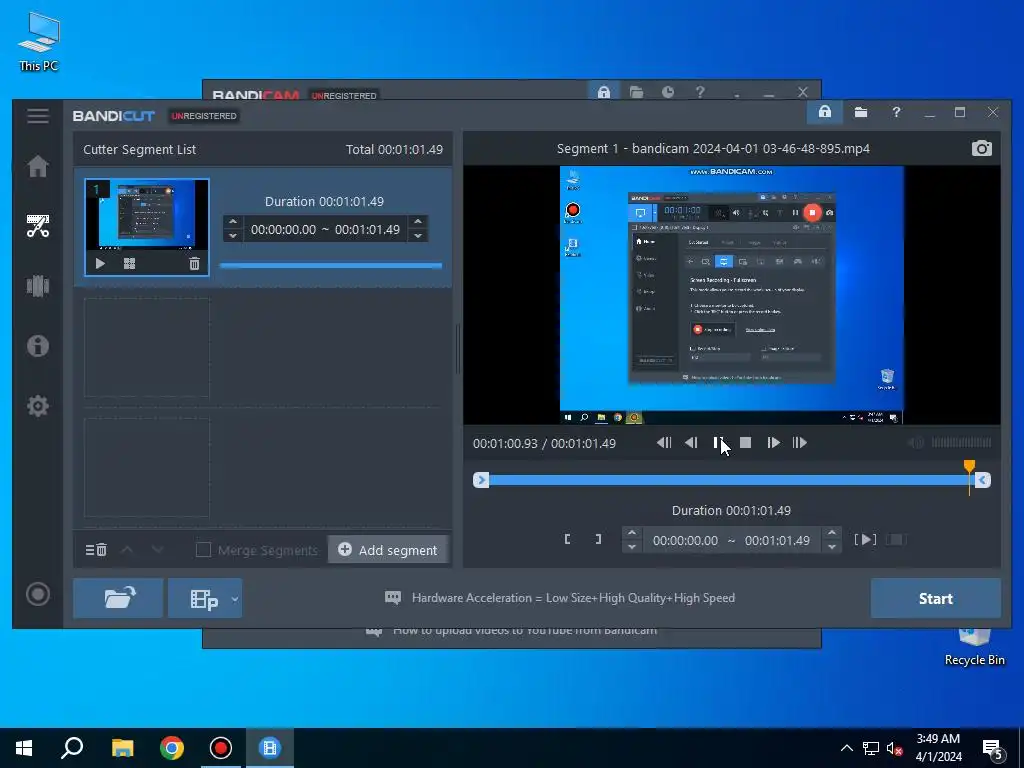Open Settings gear in sidebar
The image size is (1024, 768).
[x=38, y=406]
